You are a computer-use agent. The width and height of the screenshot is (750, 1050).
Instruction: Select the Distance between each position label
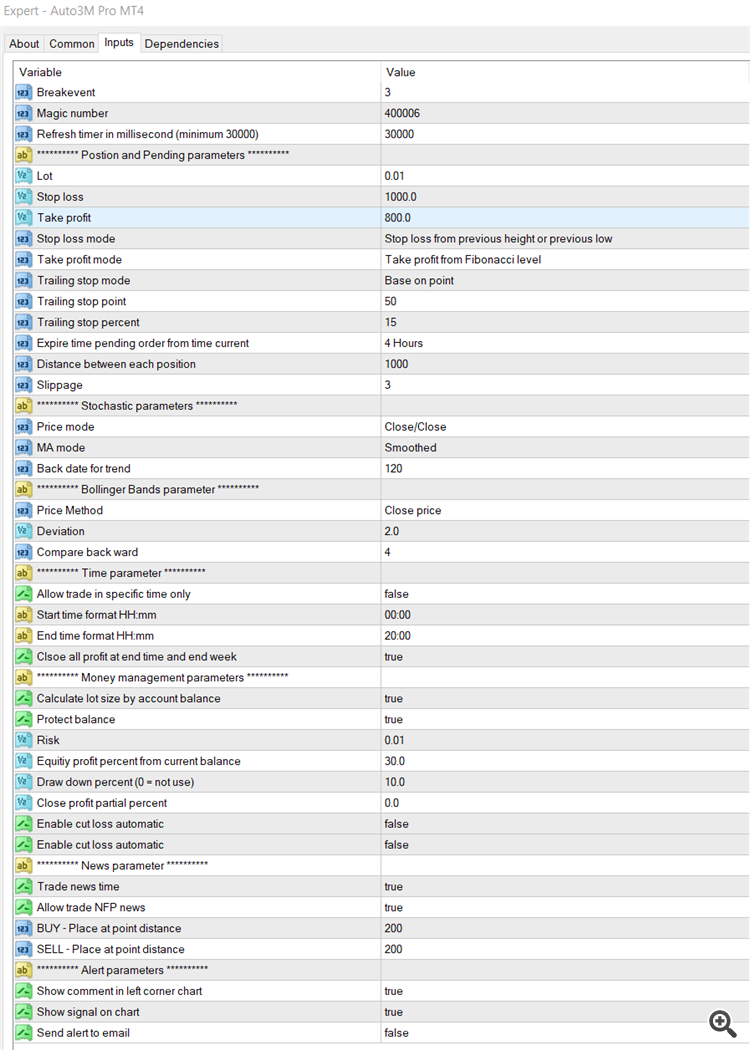117,364
